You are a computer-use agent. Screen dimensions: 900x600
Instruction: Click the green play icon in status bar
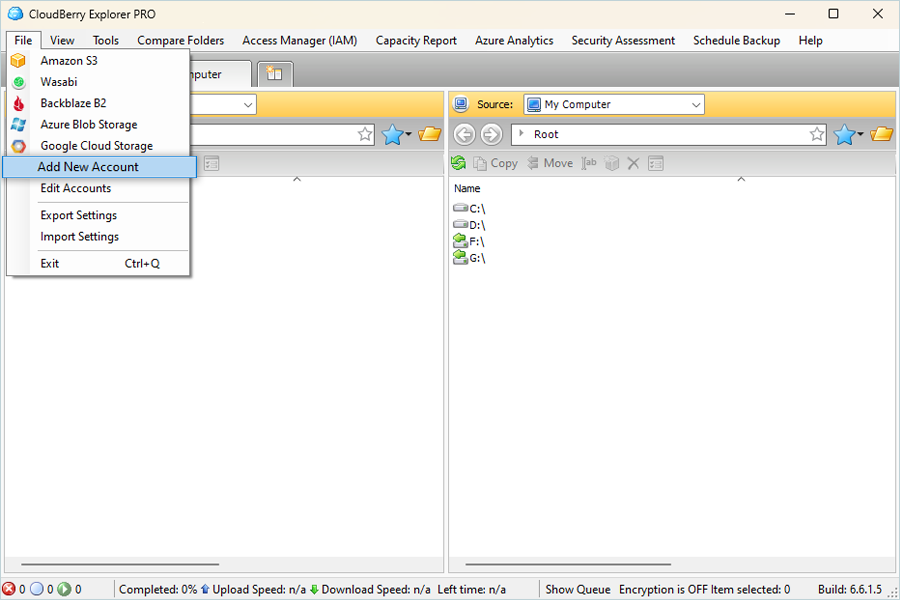pyautogui.click(x=64, y=589)
